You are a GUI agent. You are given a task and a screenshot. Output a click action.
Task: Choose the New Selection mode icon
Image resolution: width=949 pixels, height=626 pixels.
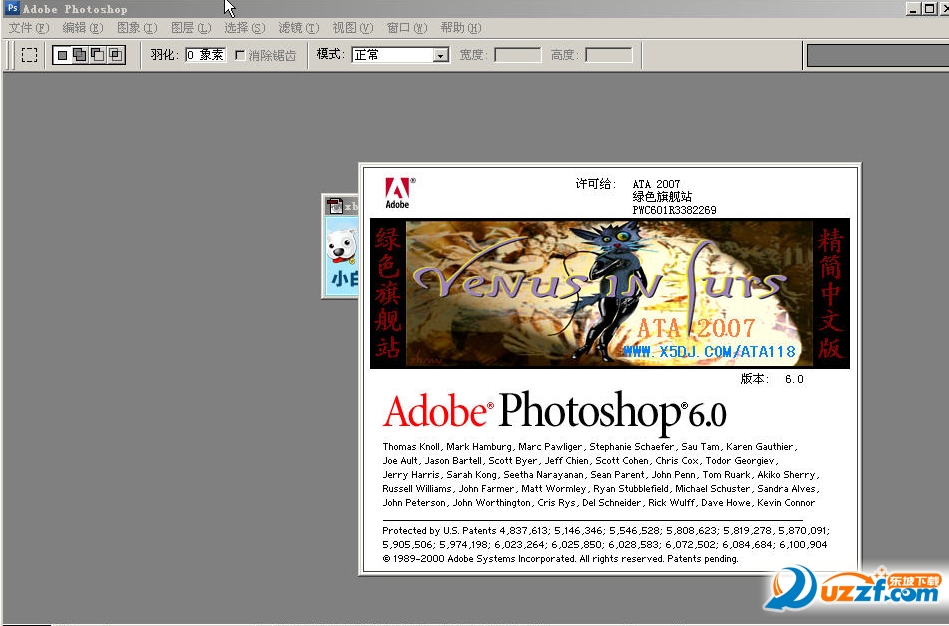pyautogui.click(x=62, y=55)
